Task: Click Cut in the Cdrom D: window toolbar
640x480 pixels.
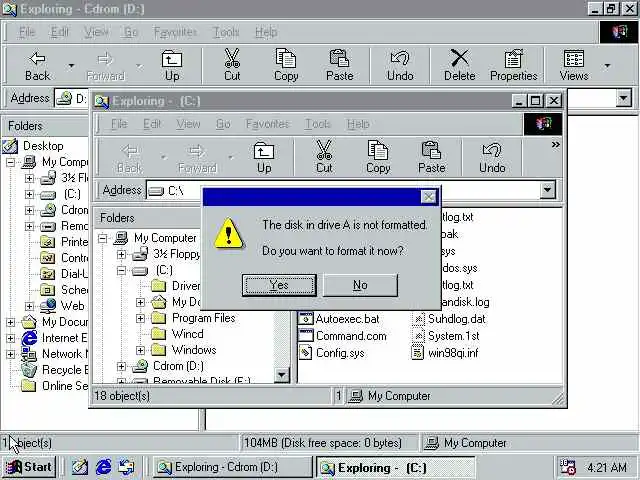Action: [232, 66]
